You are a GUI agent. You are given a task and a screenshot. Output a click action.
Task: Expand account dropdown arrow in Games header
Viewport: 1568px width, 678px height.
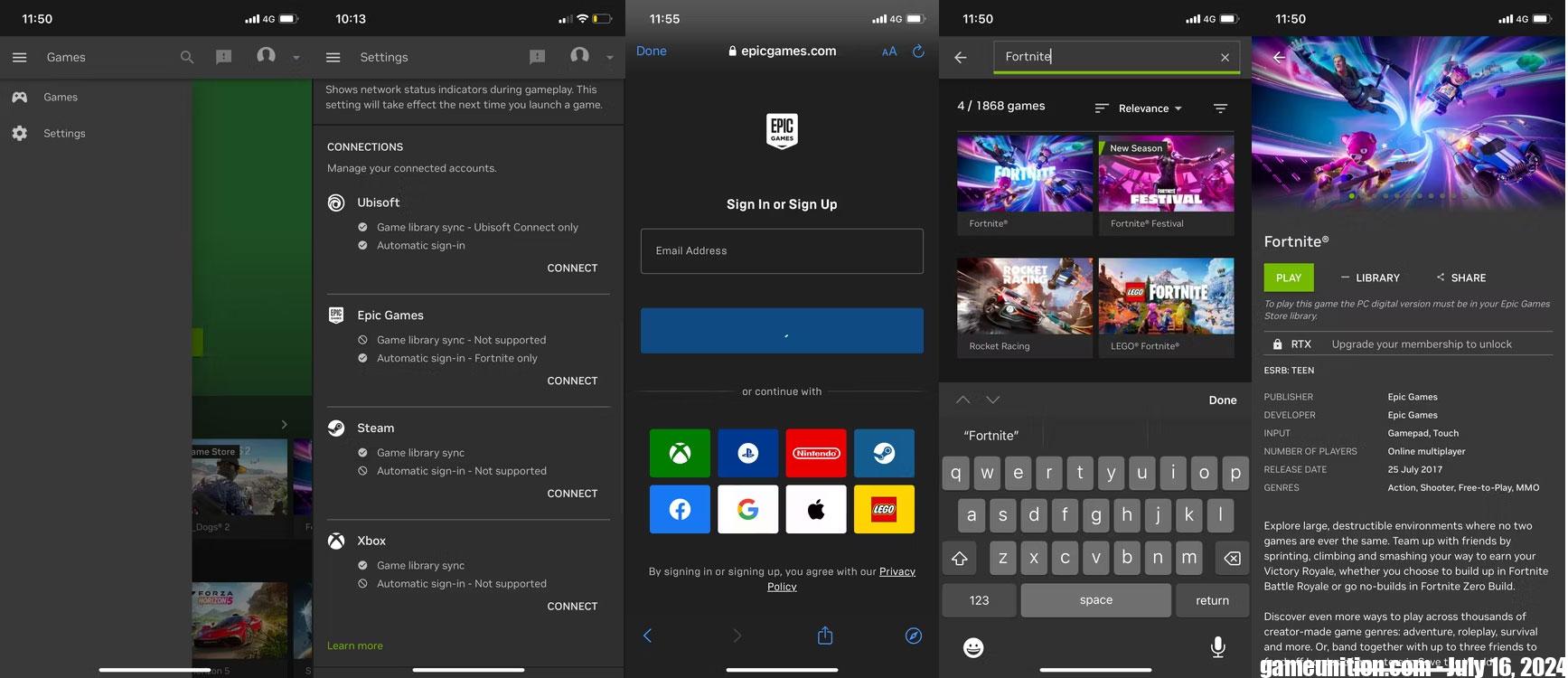point(296,58)
